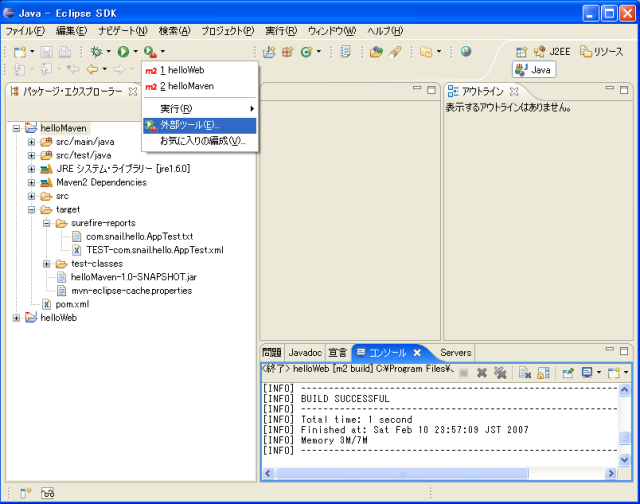
Task: Expand the helloWeb project tree node
Action: 17,317
